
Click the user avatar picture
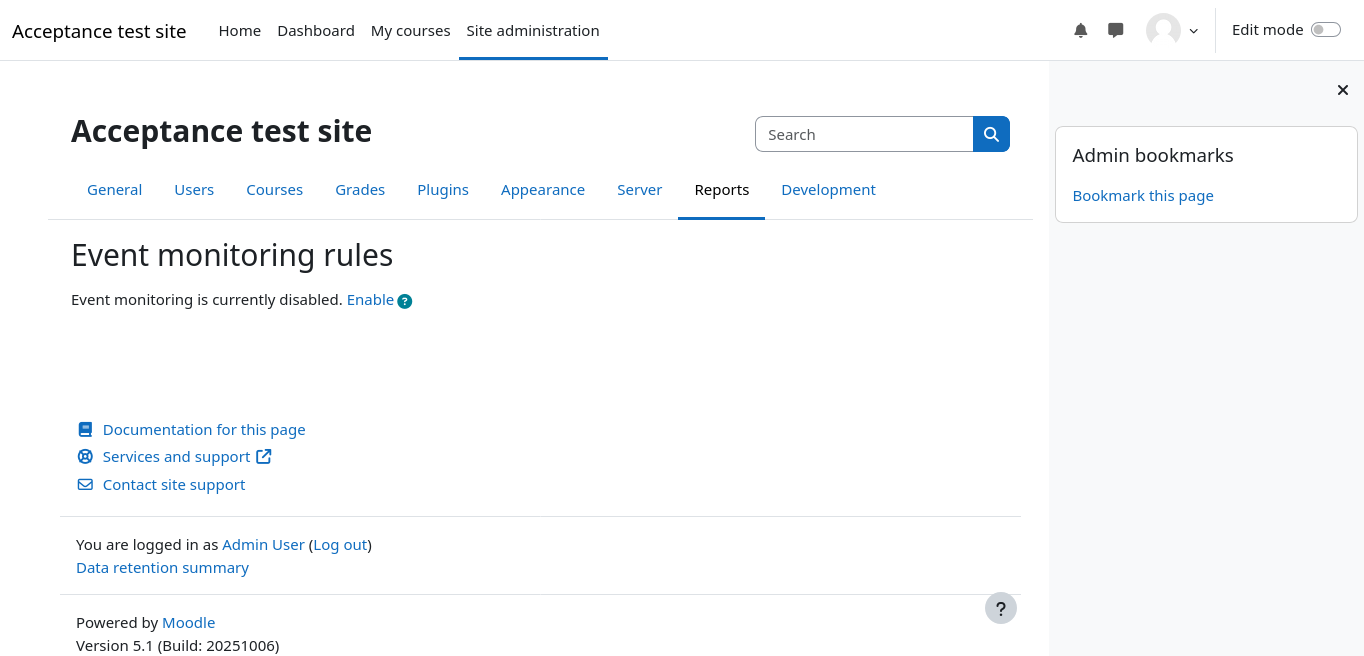pos(1163,30)
